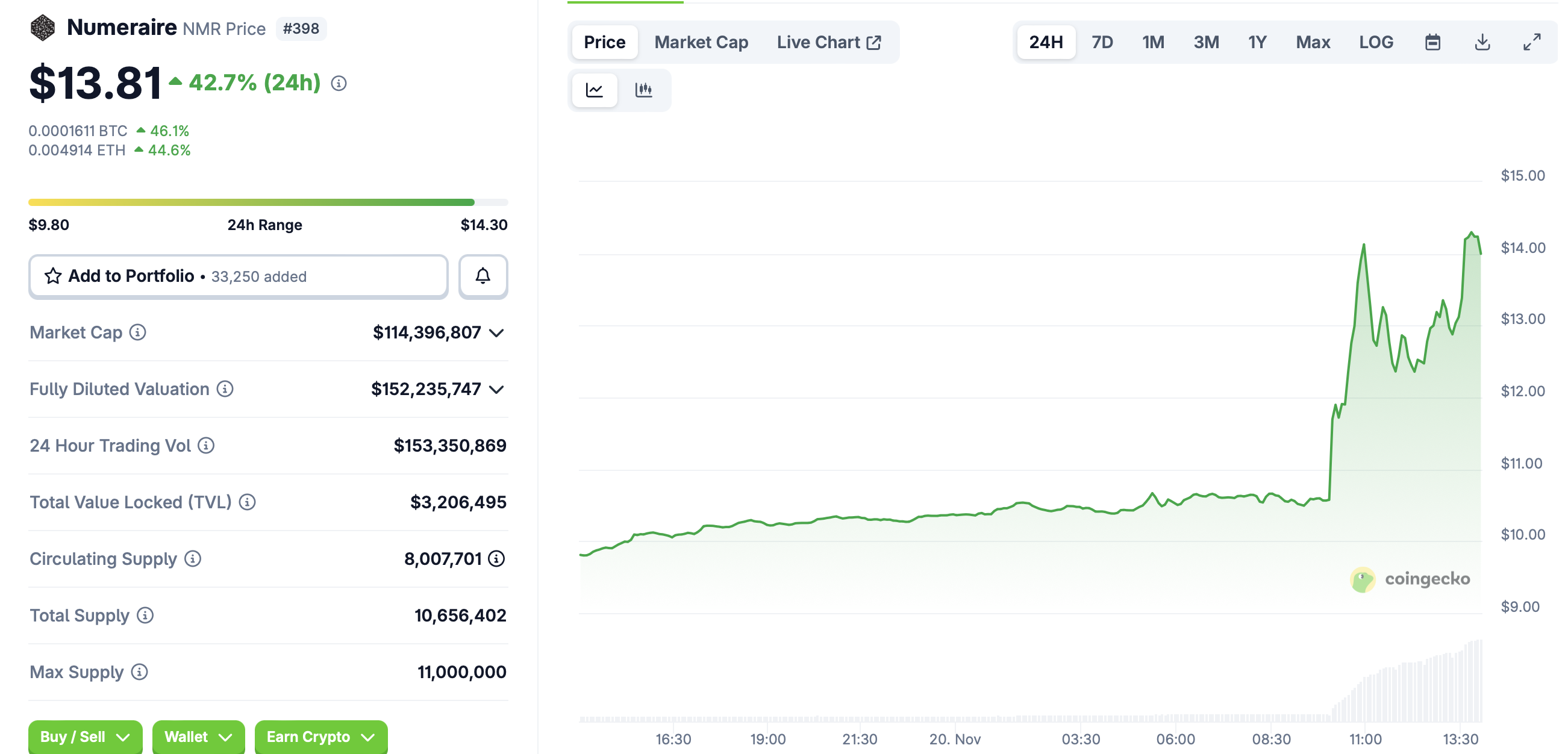Click the 24h Range progress bar
The height and width of the screenshot is (754, 1568).
pos(268,202)
